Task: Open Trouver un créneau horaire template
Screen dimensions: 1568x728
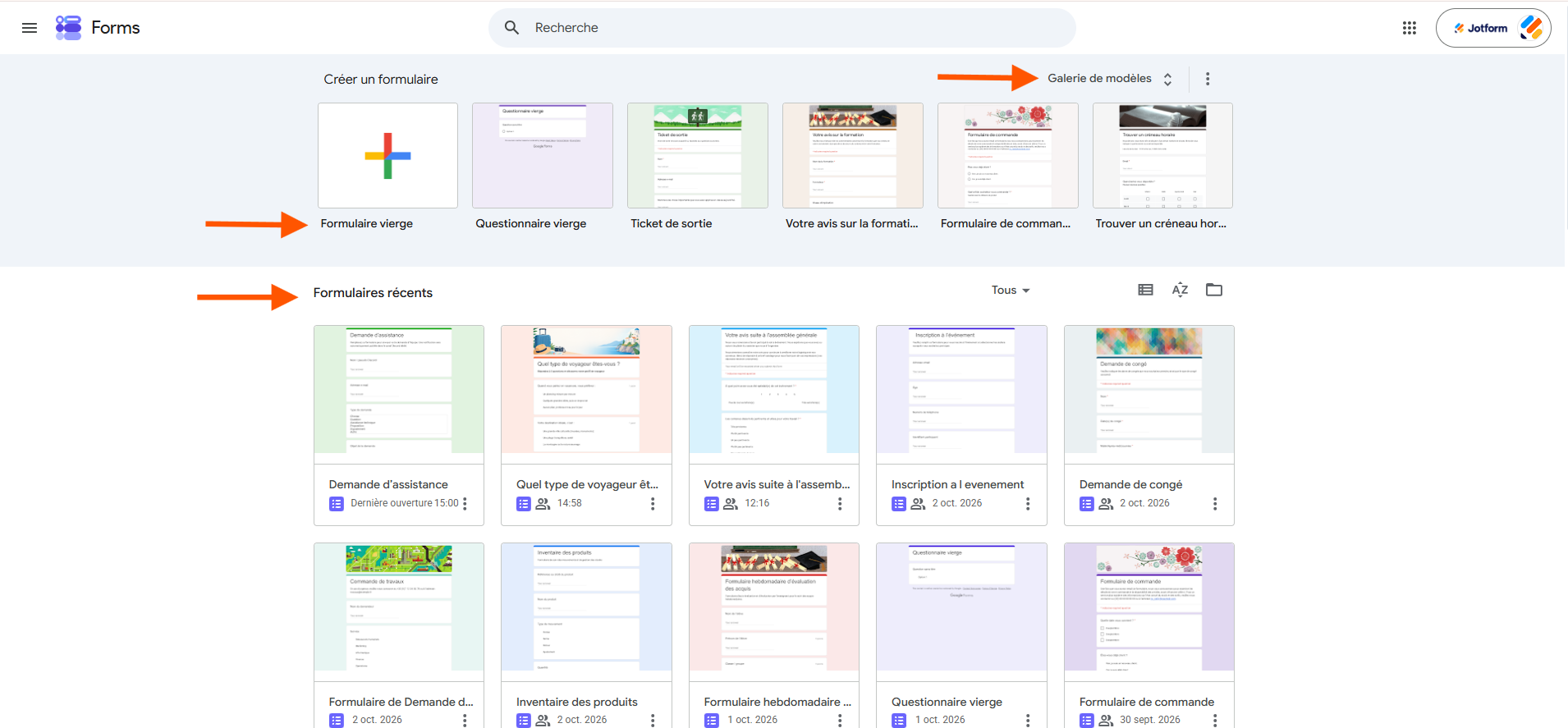Action: [x=1162, y=155]
